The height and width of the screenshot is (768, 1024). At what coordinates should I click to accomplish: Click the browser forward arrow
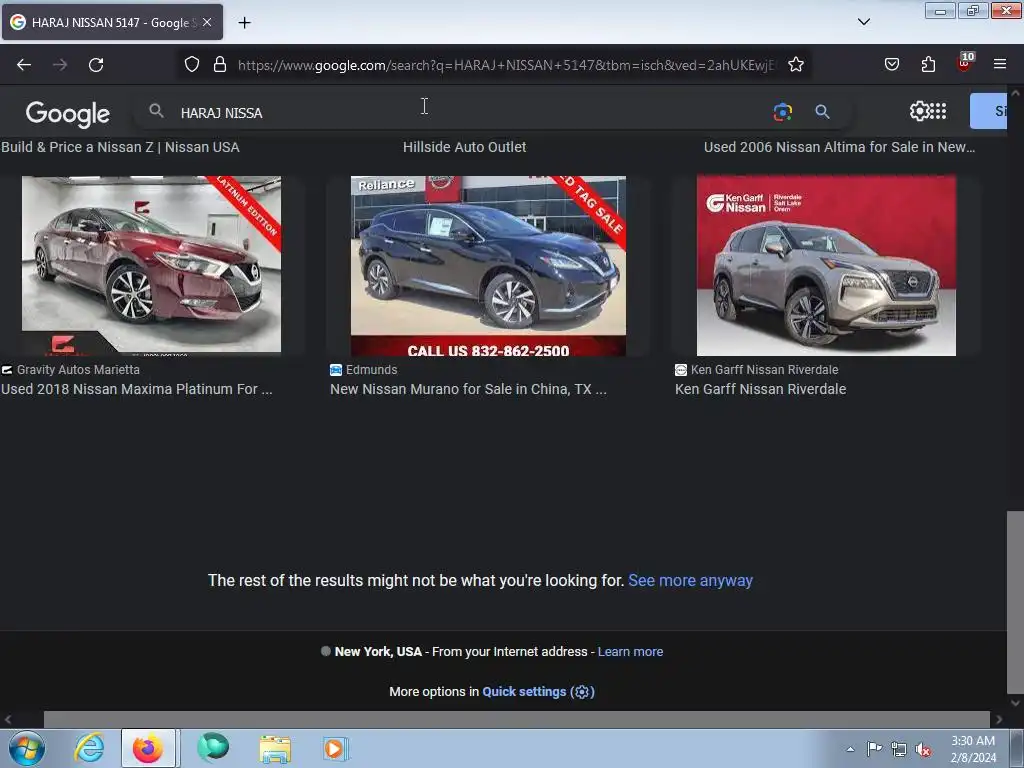tap(60, 65)
